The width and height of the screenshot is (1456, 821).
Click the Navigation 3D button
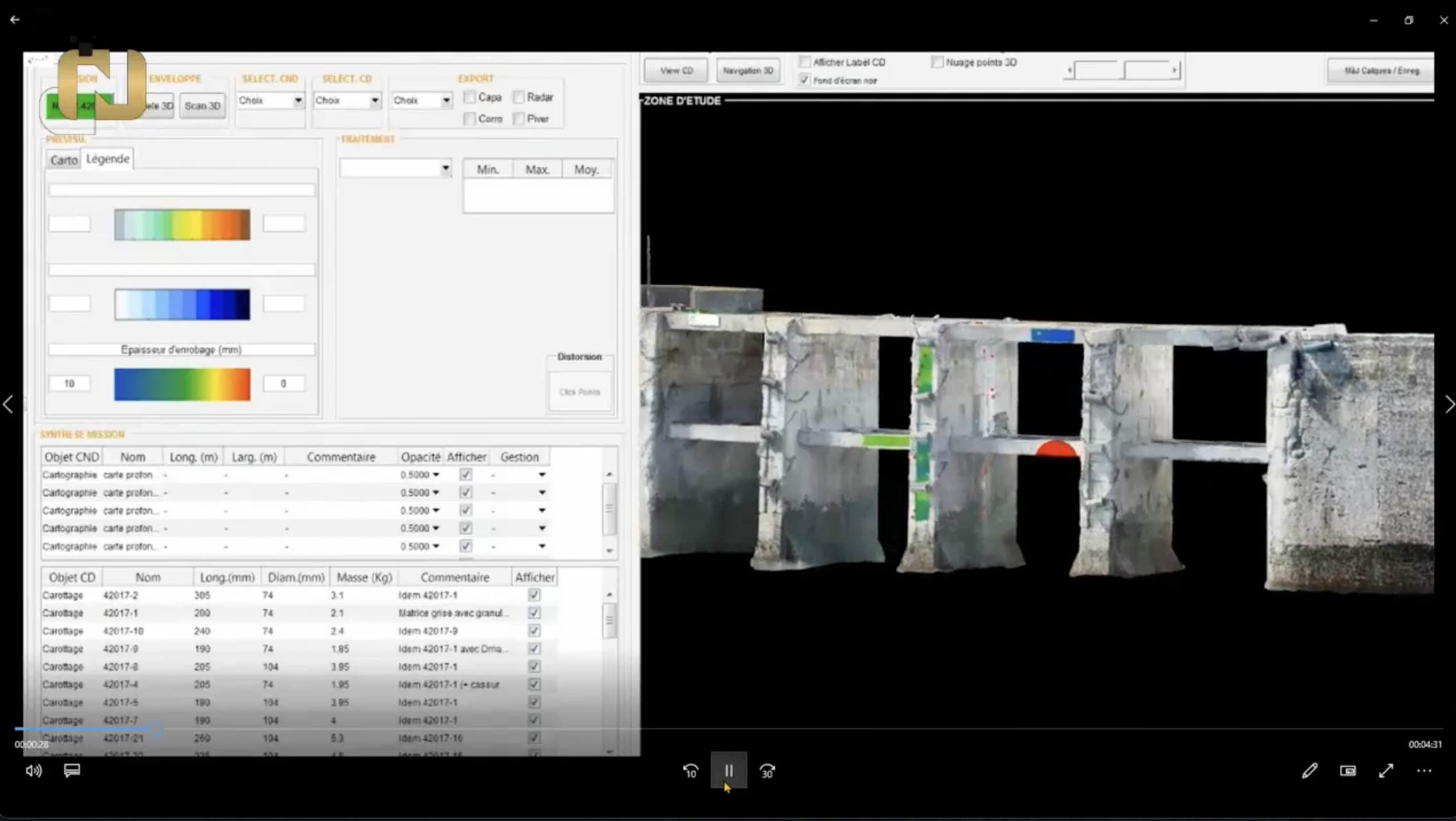(x=747, y=70)
